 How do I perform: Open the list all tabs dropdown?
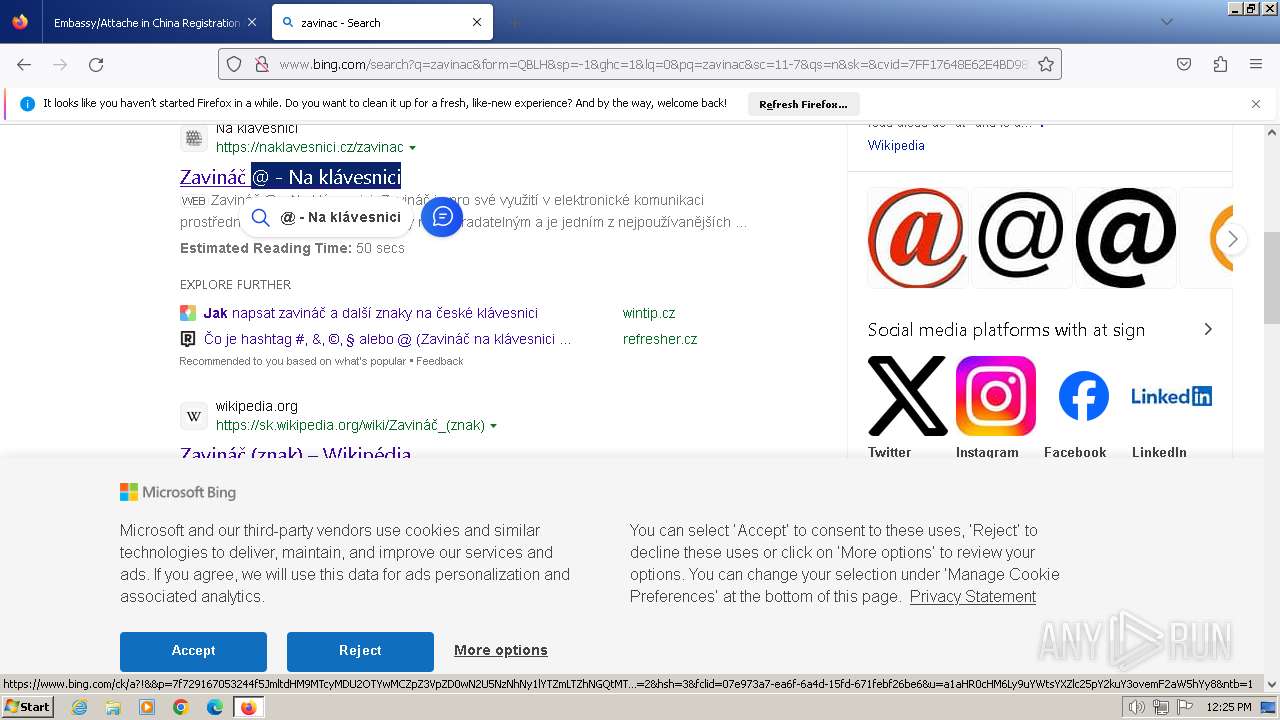click(1166, 22)
